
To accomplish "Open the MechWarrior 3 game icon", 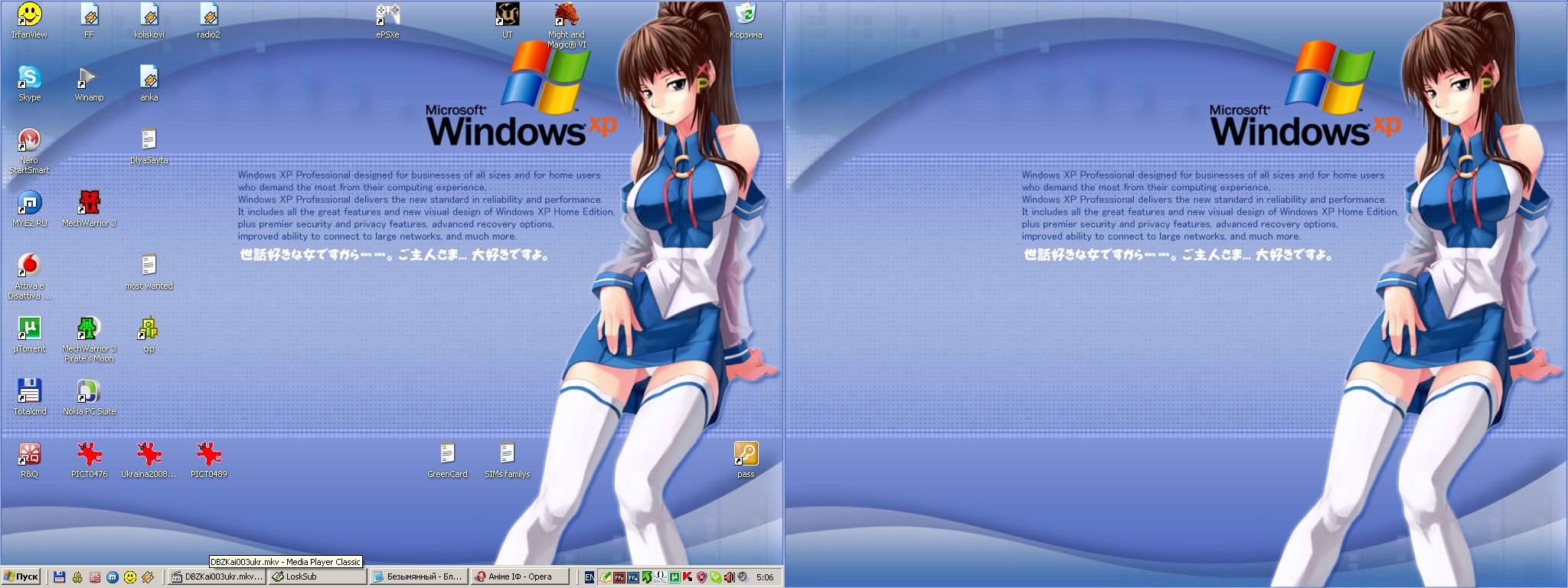I will pyautogui.click(x=89, y=204).
